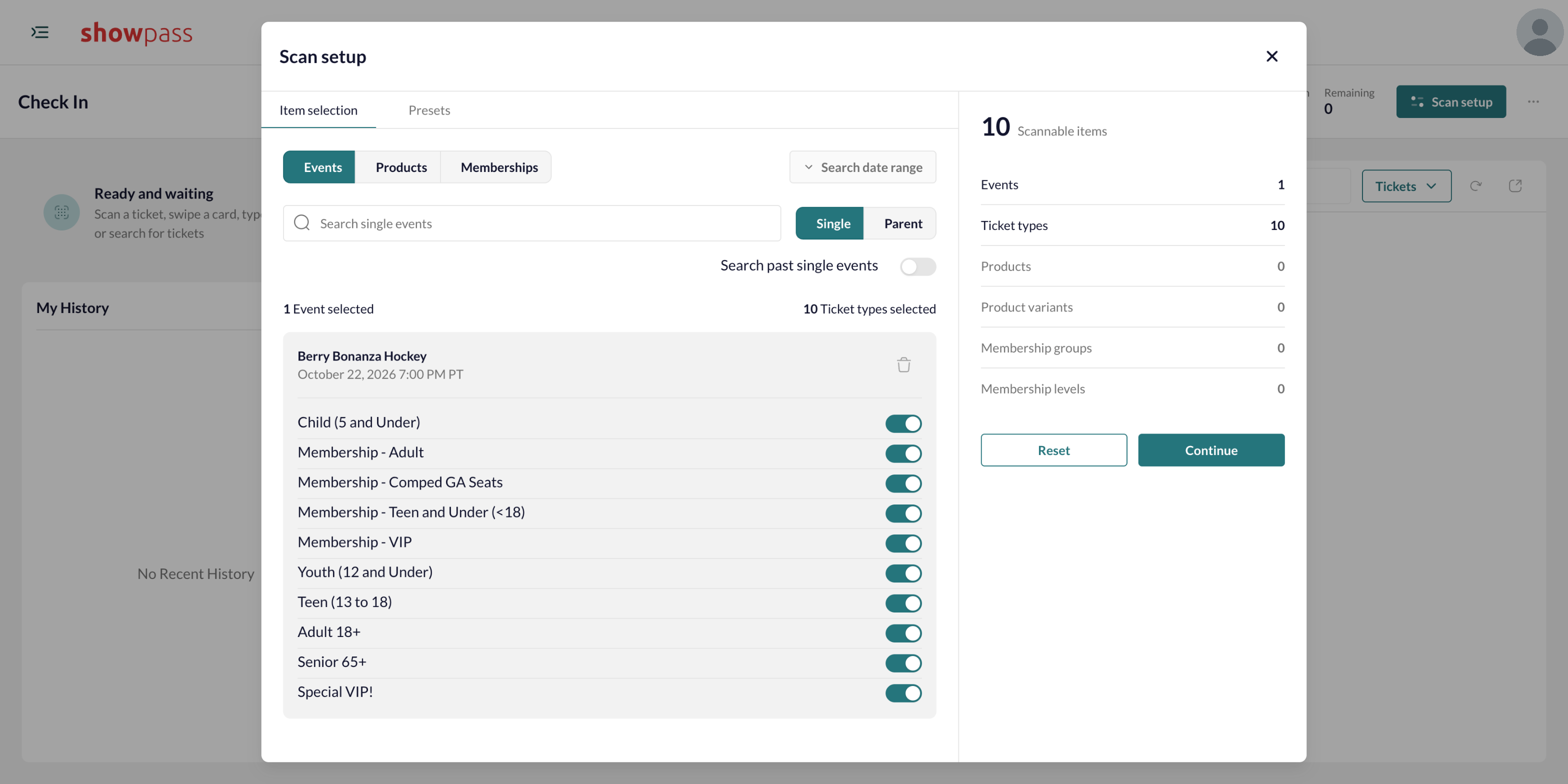Click the Product variants summary row
The height and width of the screenshot is (784, 1568).
click(1133, 307)
